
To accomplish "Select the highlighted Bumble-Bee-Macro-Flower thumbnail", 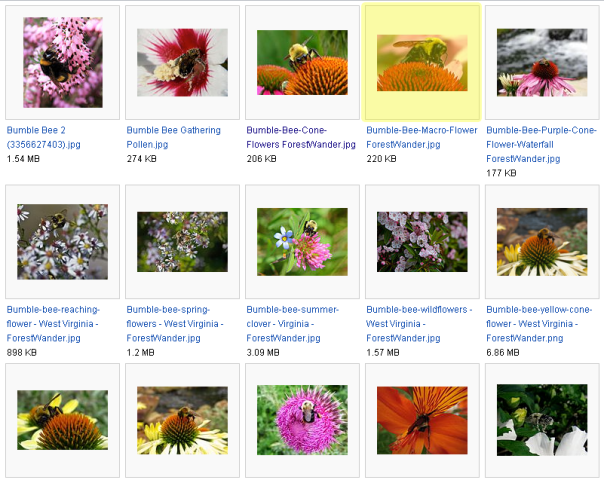I will tap(422, 63).
